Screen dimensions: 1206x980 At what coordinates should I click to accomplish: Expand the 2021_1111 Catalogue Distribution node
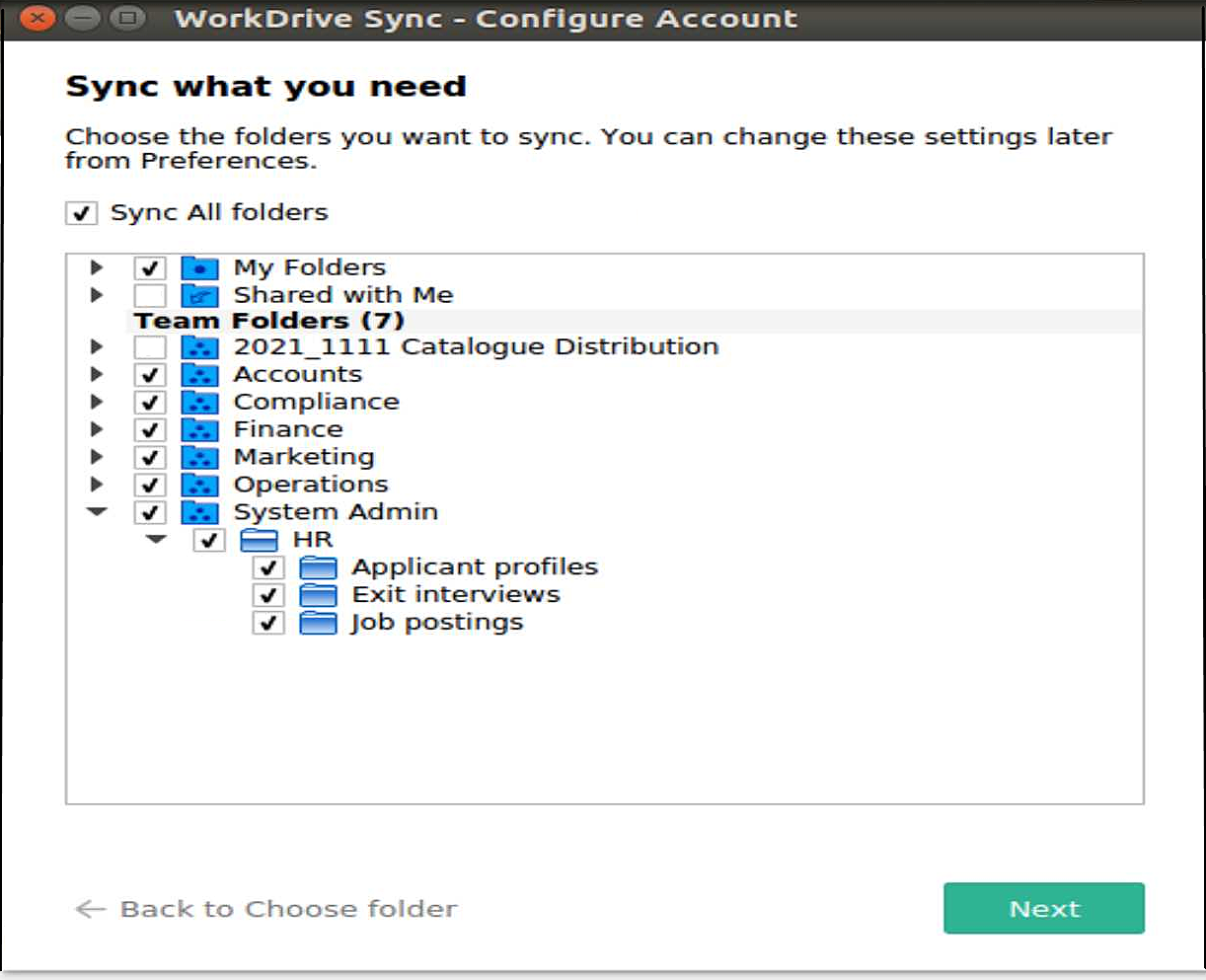[97, 347]
